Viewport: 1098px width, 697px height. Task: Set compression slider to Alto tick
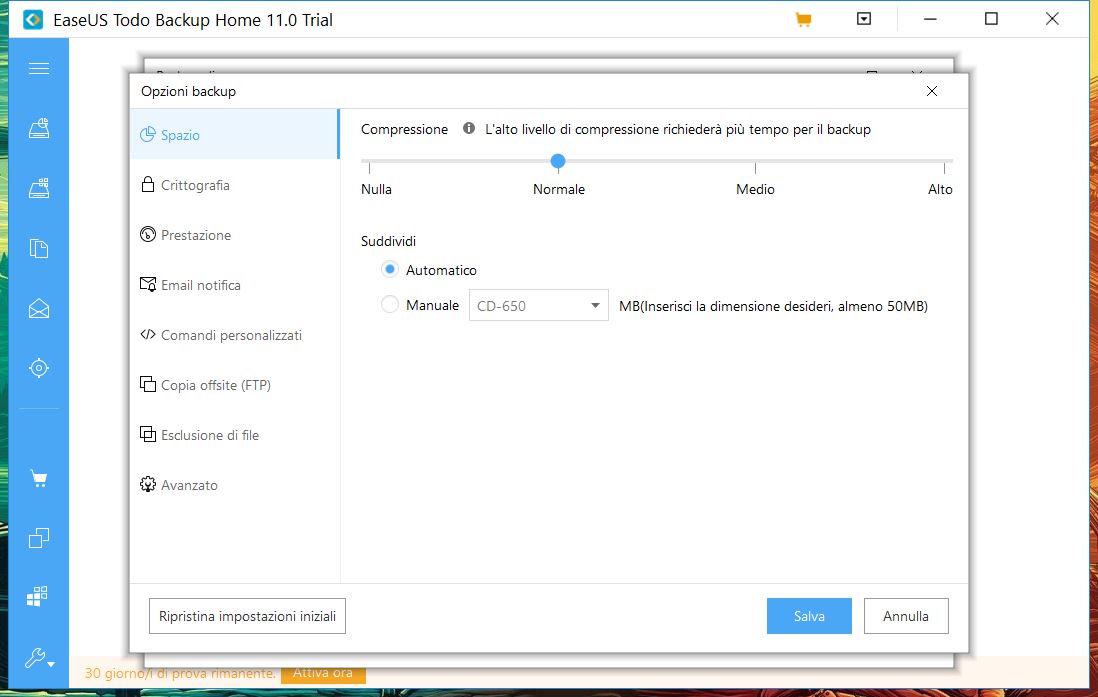944,167
